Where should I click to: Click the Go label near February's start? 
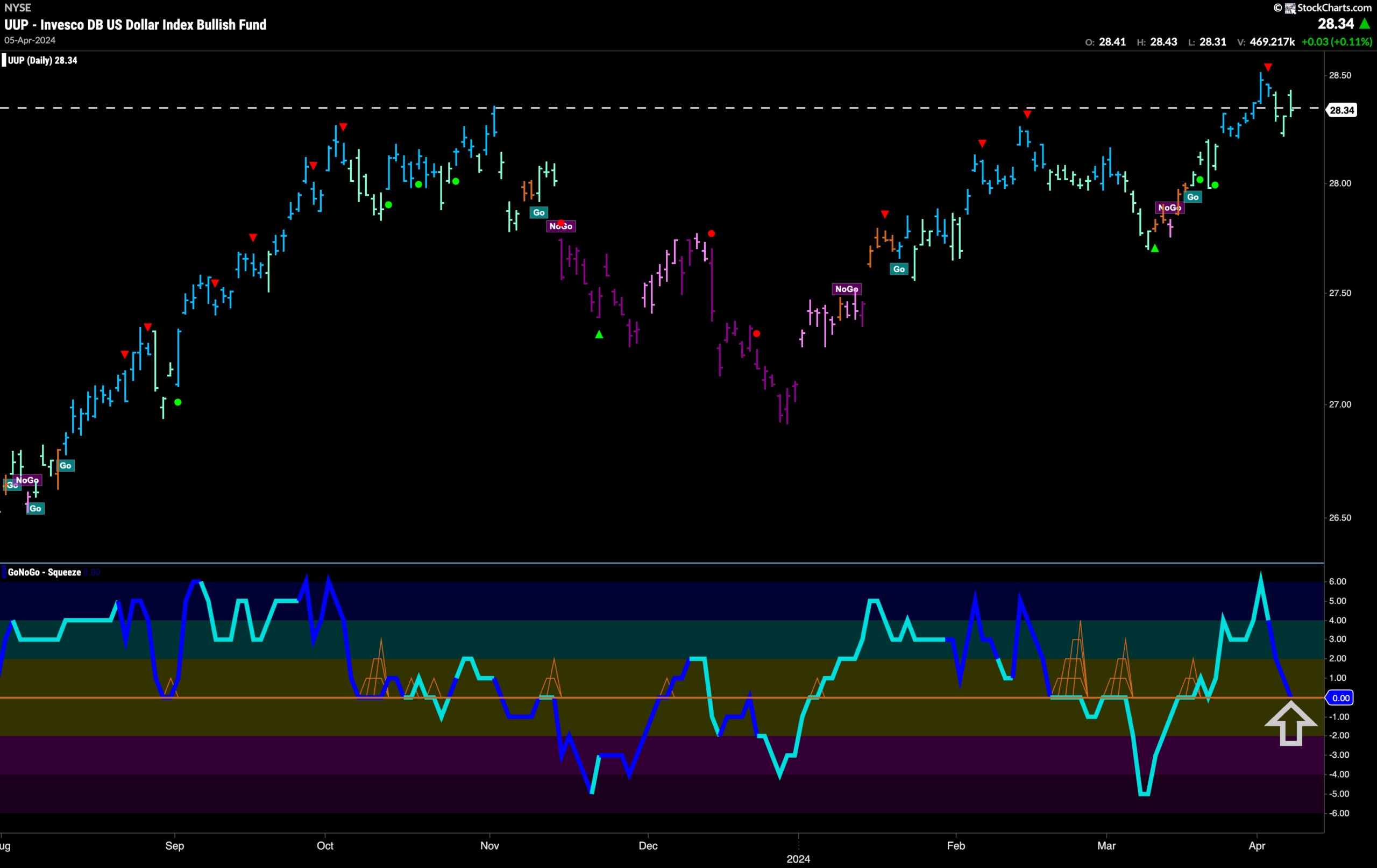coord(899,269)
